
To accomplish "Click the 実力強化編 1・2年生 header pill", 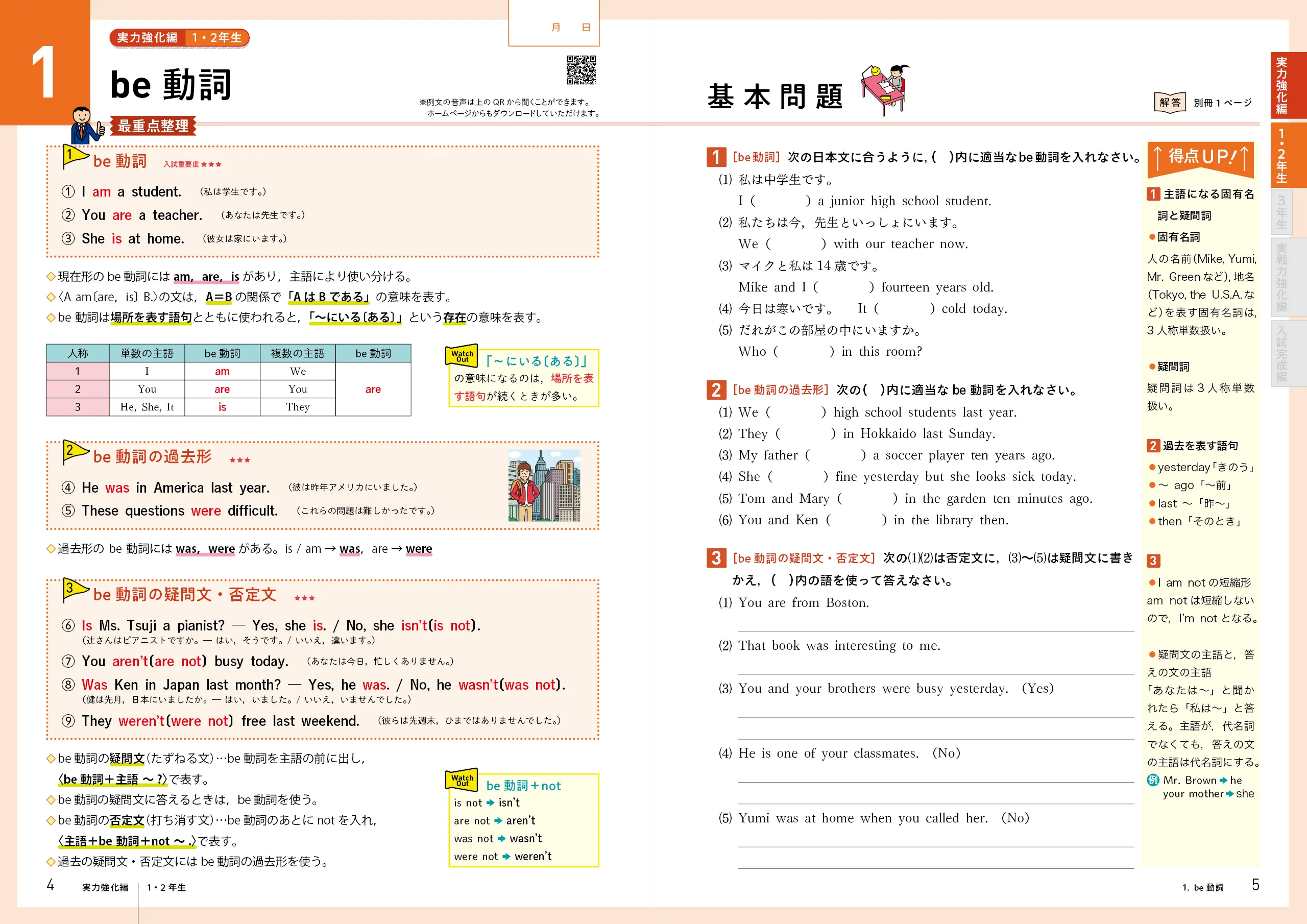I will coord(179,38).
